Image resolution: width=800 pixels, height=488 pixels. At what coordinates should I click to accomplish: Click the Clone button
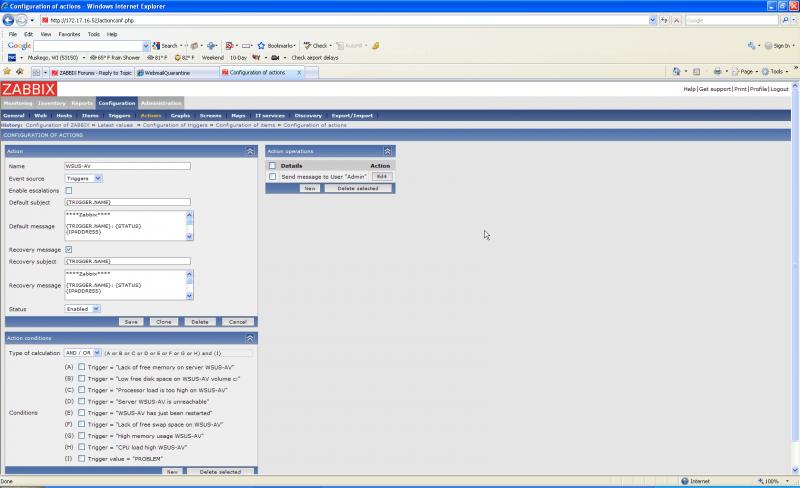click(x=164, y=322)
